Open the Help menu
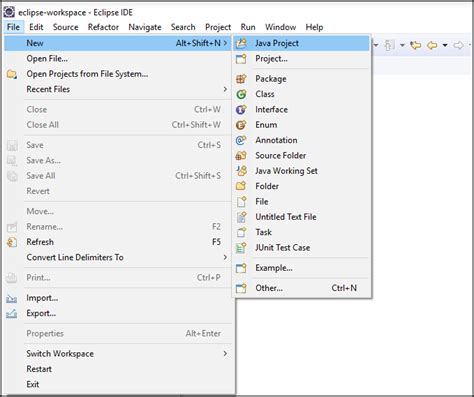The width and height of the screenshot is (474, 397). [314, 27]
